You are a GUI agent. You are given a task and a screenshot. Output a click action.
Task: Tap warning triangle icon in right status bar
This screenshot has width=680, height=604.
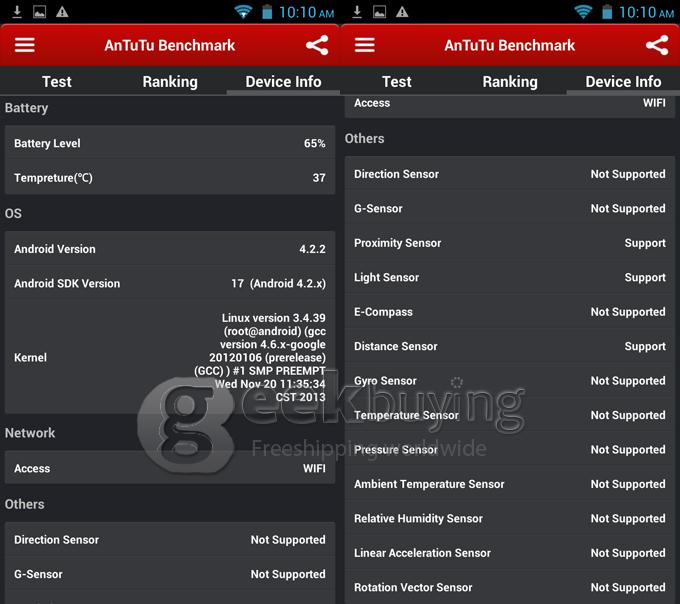tap(402, 12)
